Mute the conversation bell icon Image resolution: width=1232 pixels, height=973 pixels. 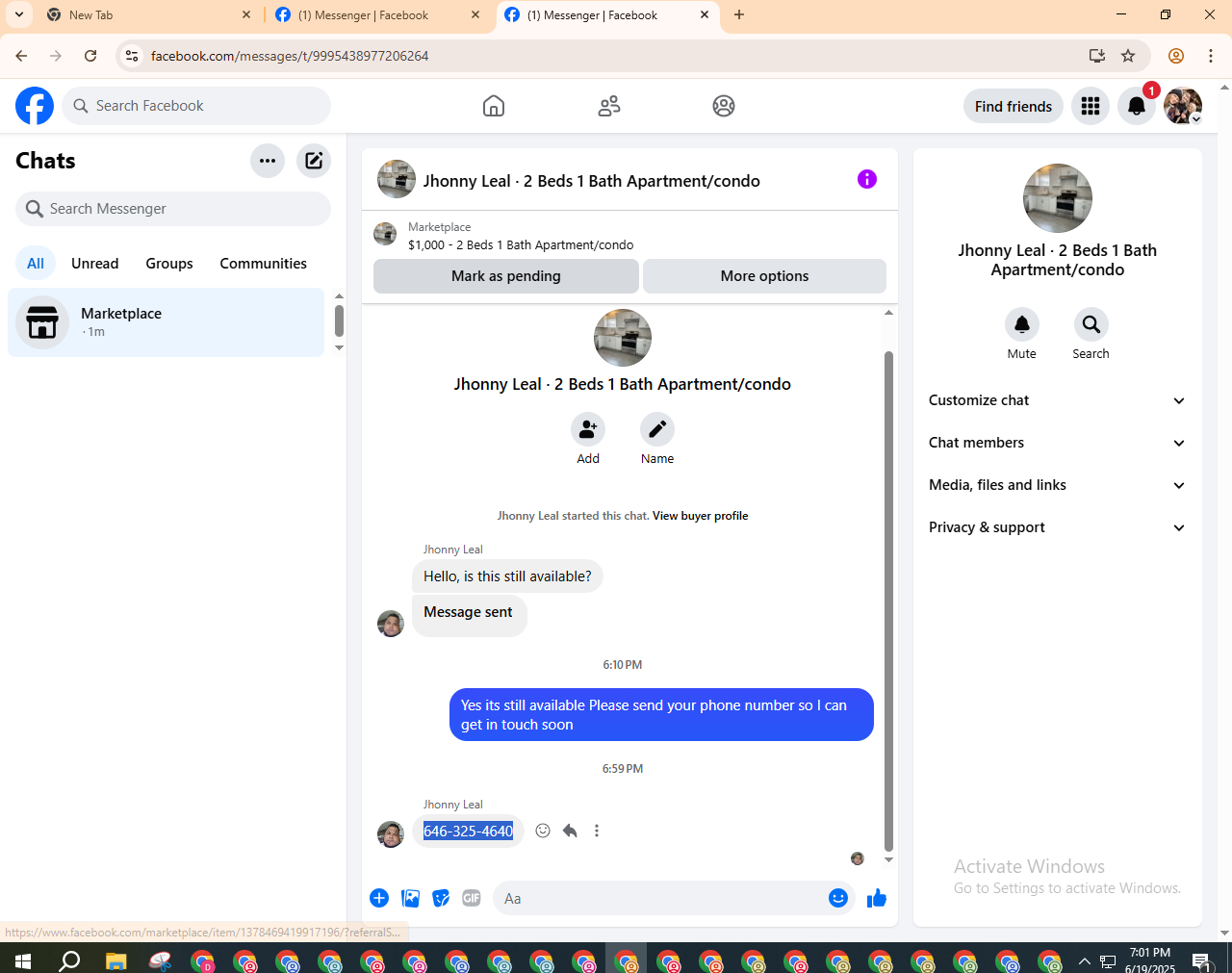tap(1022, 324)
